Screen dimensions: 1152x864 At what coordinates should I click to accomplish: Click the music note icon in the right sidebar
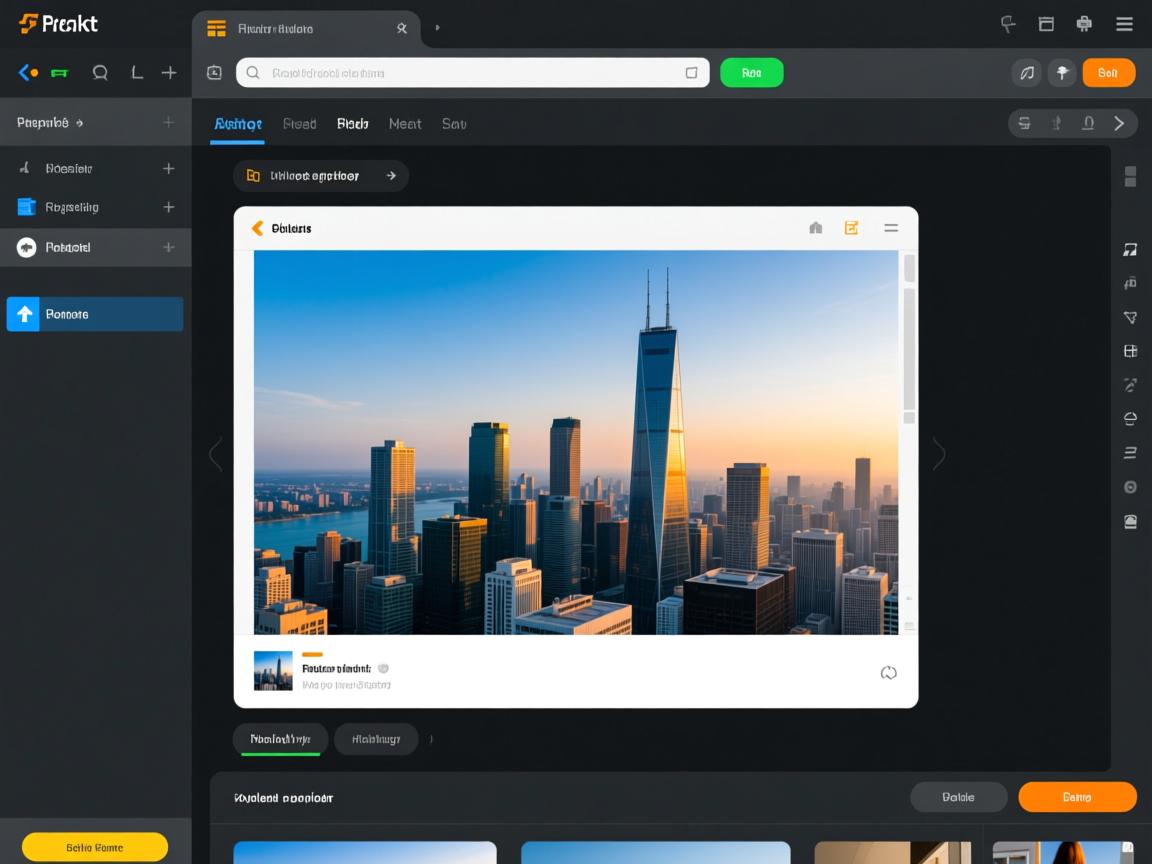coord(1130,250)
